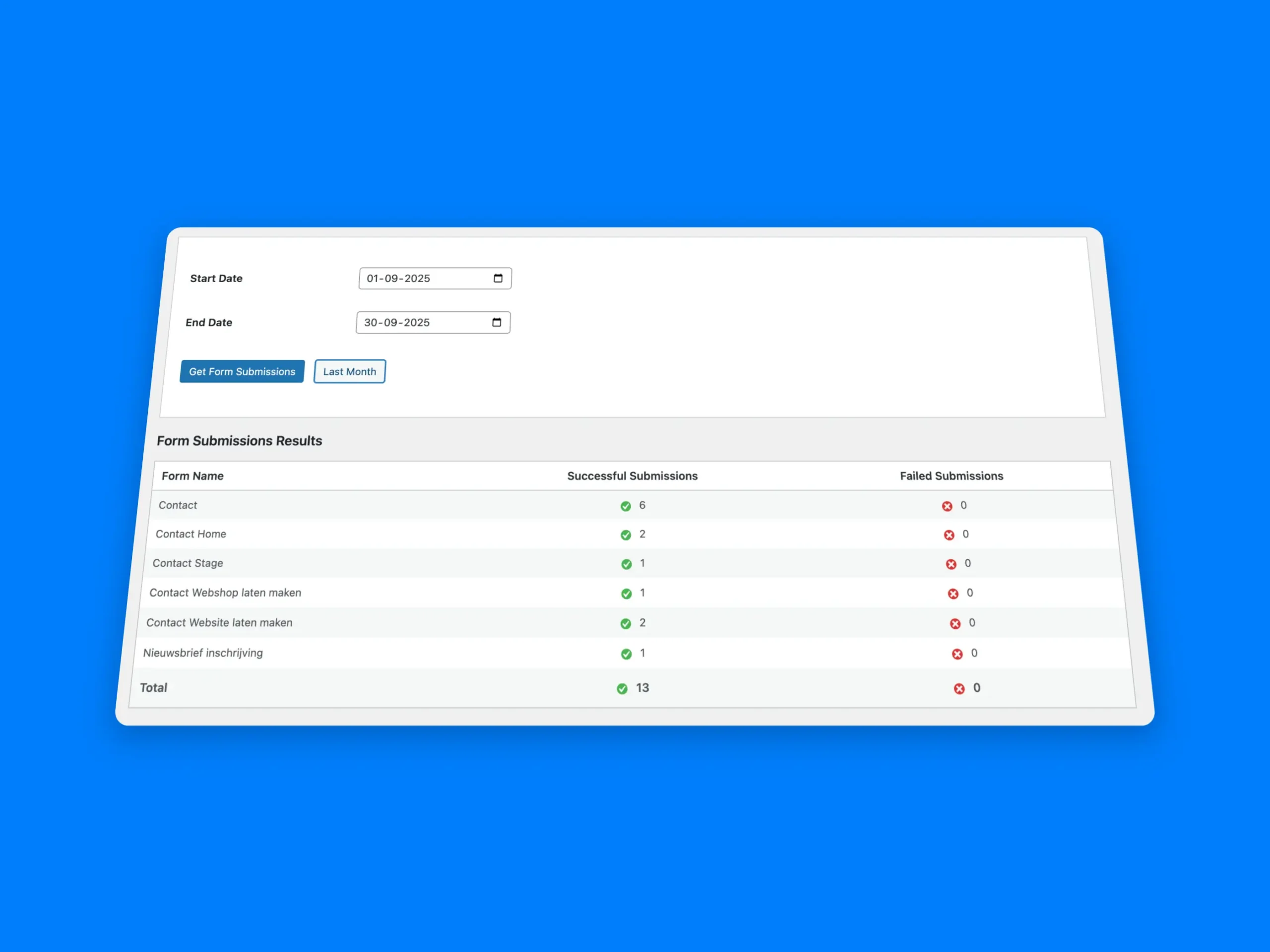Click the red x icon beside Contact Stage

pyautogui.click(x=952, y=564)
